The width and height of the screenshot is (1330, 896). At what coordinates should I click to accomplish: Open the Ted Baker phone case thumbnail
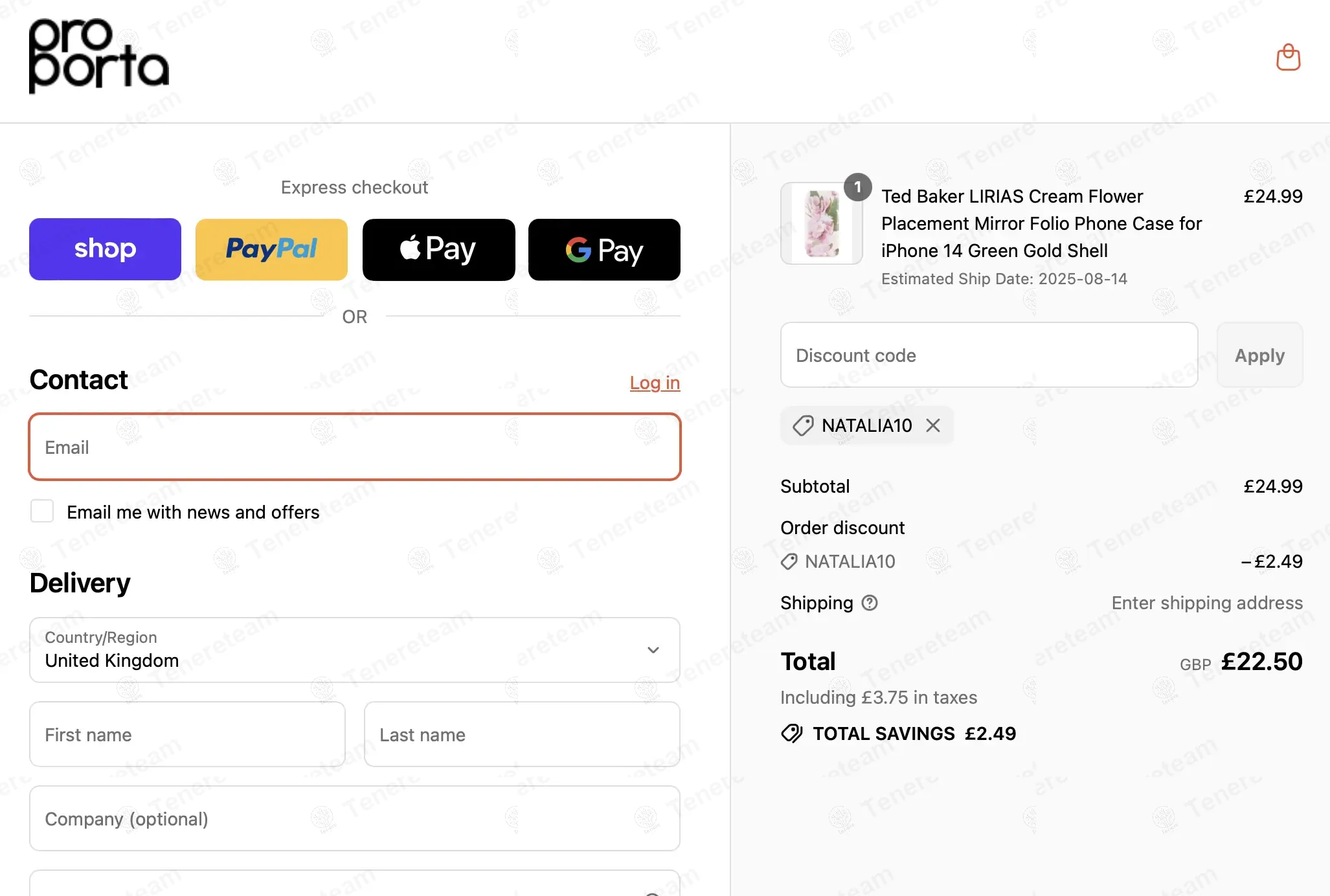coord(821,223)
